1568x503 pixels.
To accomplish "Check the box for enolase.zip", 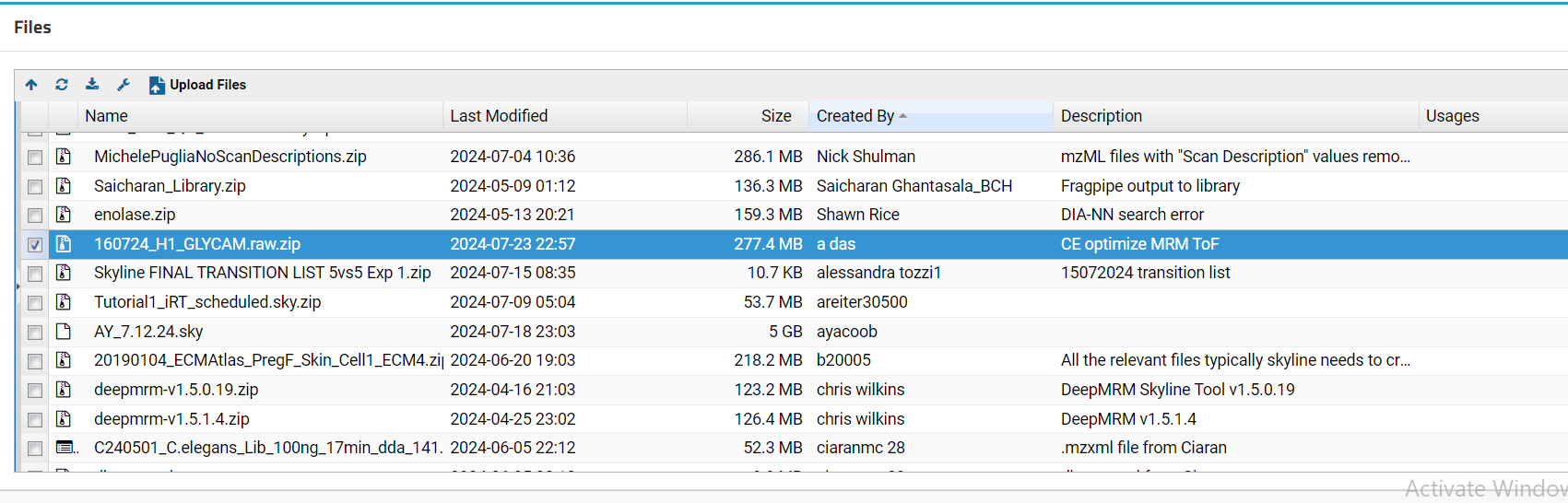I will [x=35, y=216].
